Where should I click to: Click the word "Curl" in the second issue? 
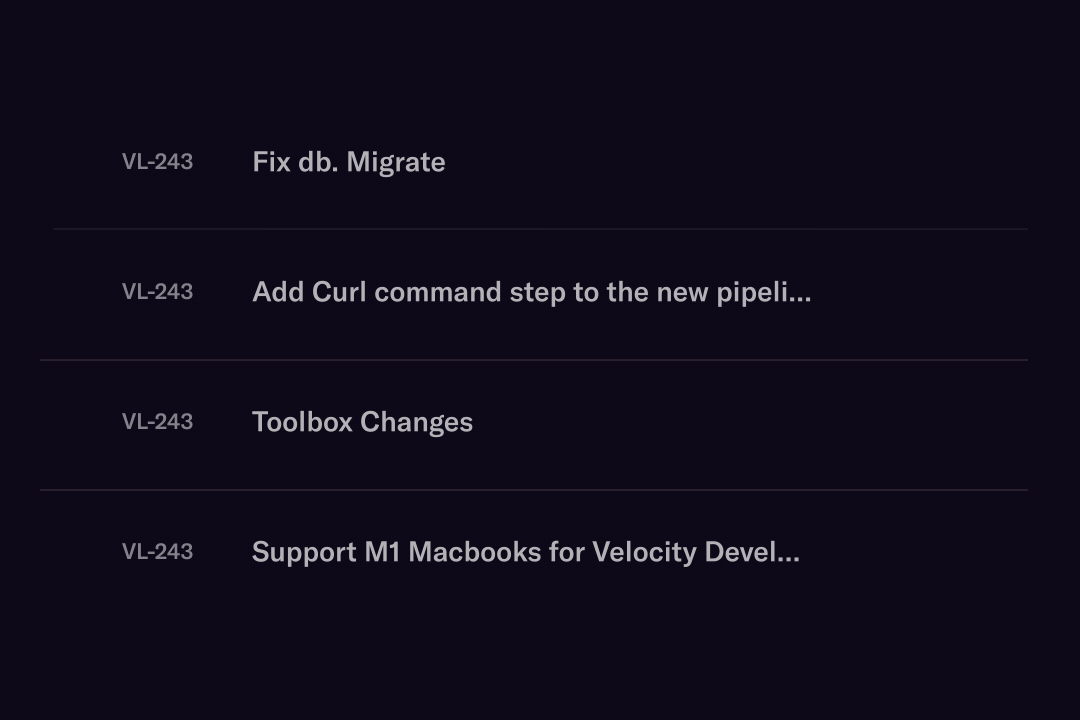click(x=339, y=292)
